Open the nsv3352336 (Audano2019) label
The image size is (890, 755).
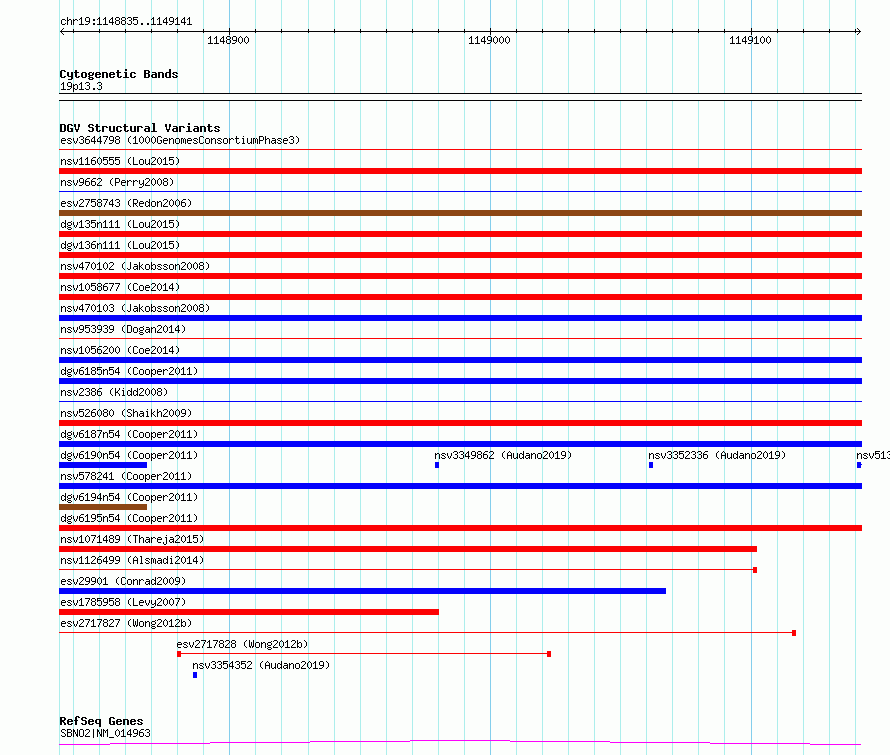pyautogui.click(x=717, y=455)
